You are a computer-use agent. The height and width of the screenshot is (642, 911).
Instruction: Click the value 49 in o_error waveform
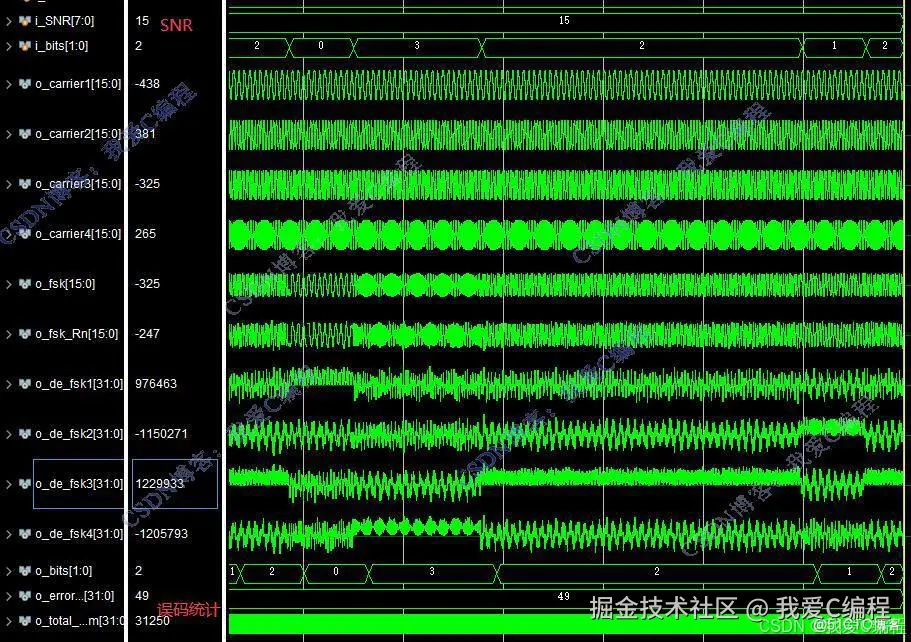point(563,597)
